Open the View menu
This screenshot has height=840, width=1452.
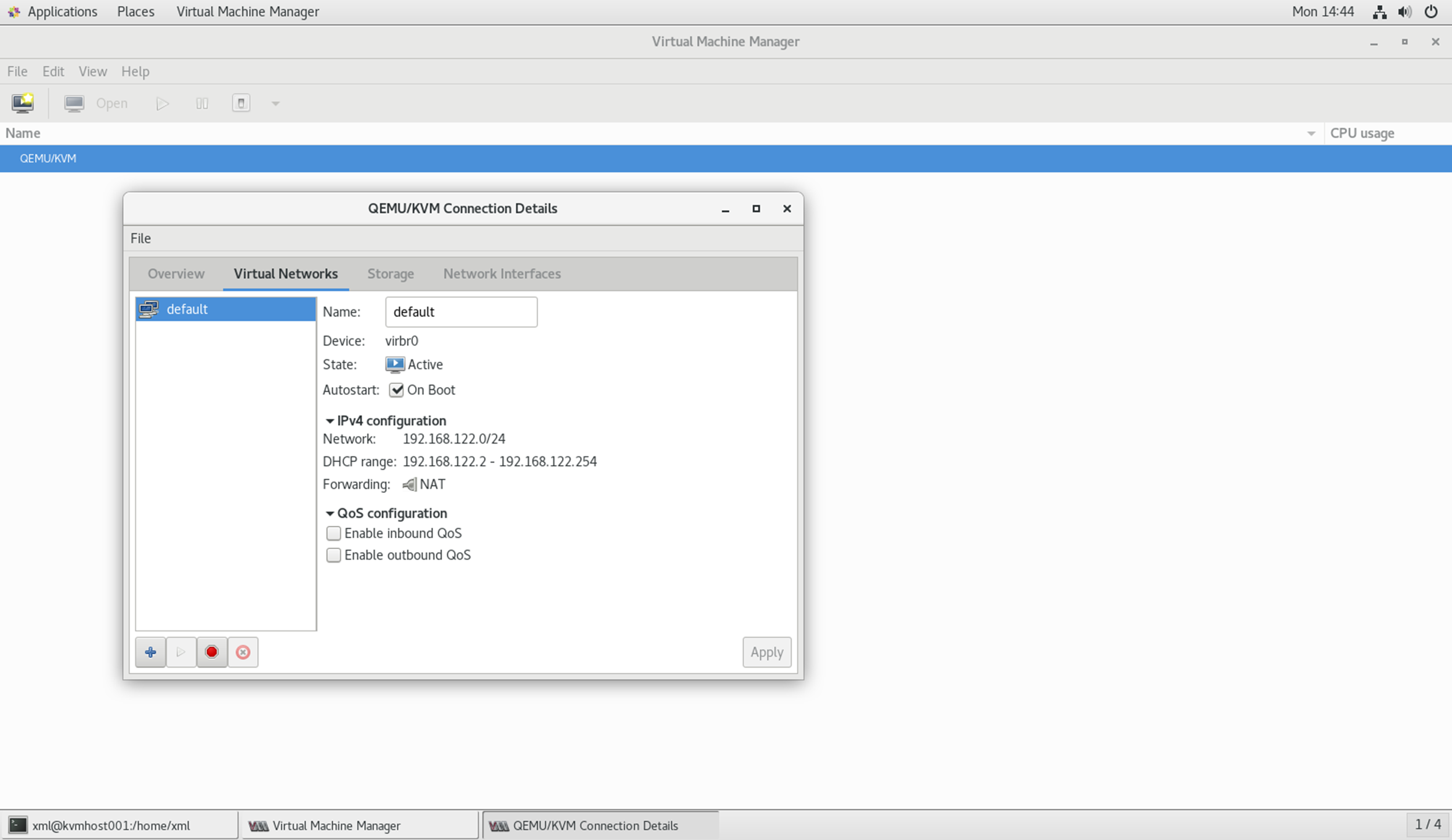pos(93,71)
